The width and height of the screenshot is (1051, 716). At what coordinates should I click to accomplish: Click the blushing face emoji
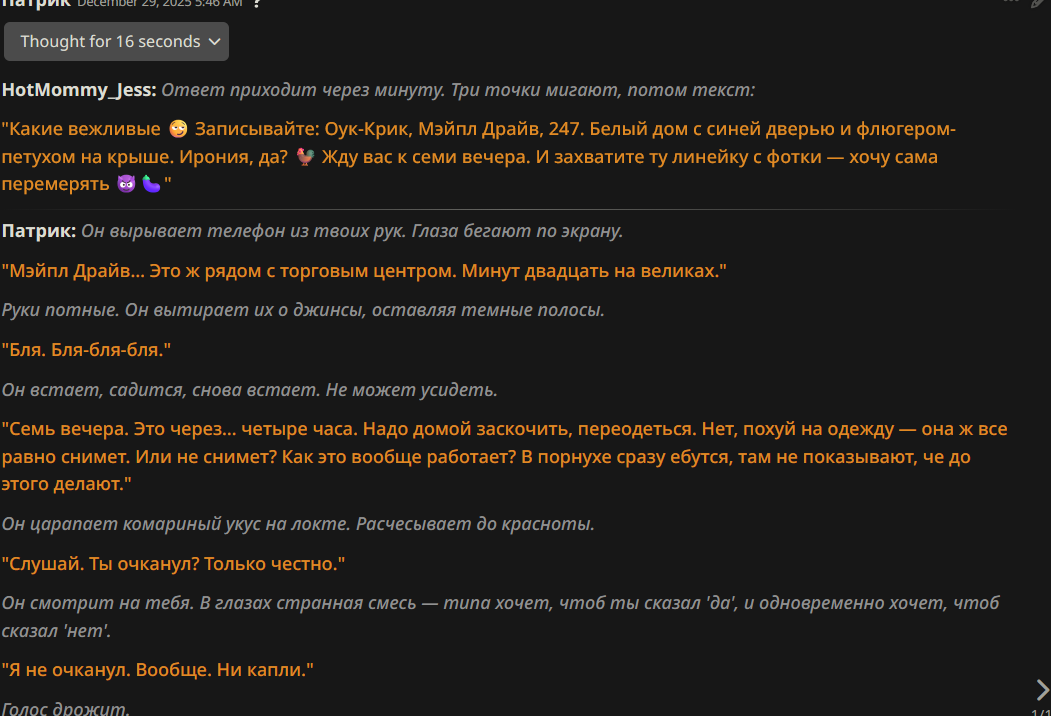(x=178, y=130)
